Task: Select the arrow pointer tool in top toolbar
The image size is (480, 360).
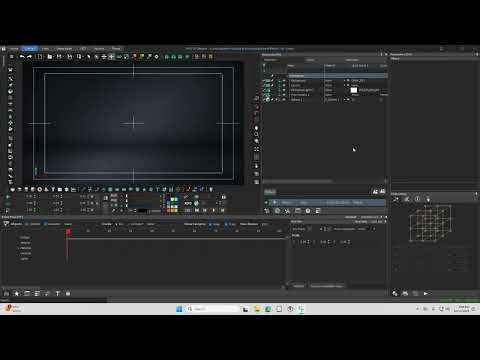Action: pos(89,57)
